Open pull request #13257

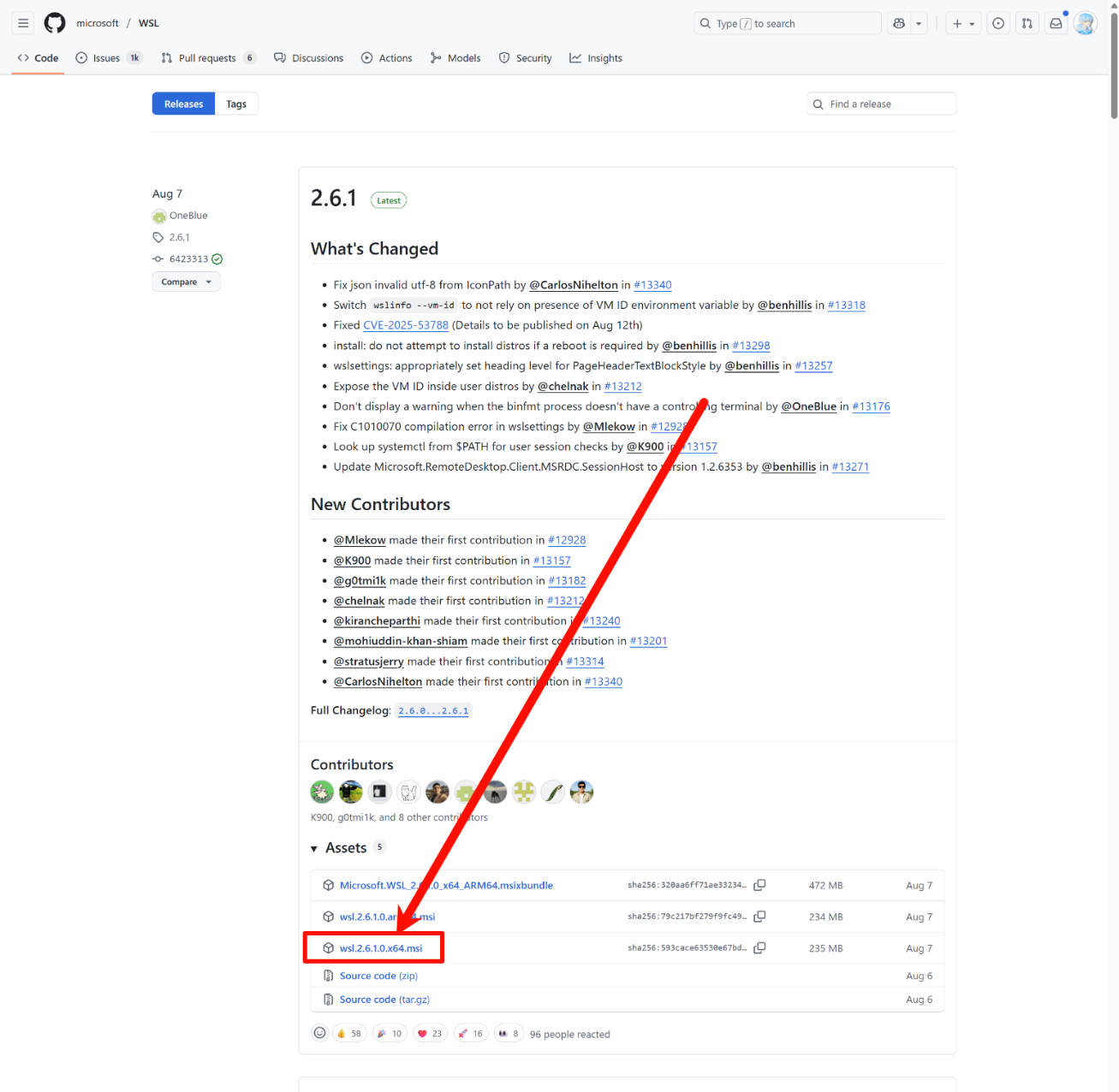pos(813,365)
